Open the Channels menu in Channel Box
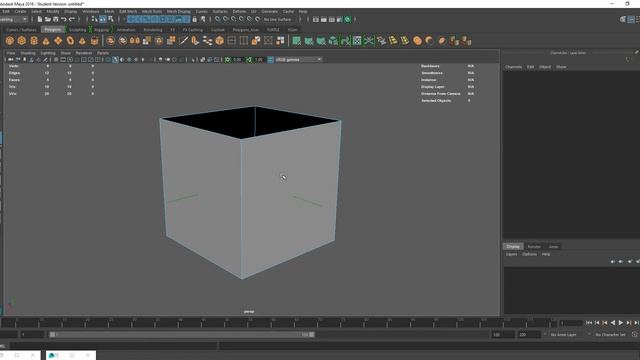 513,67
